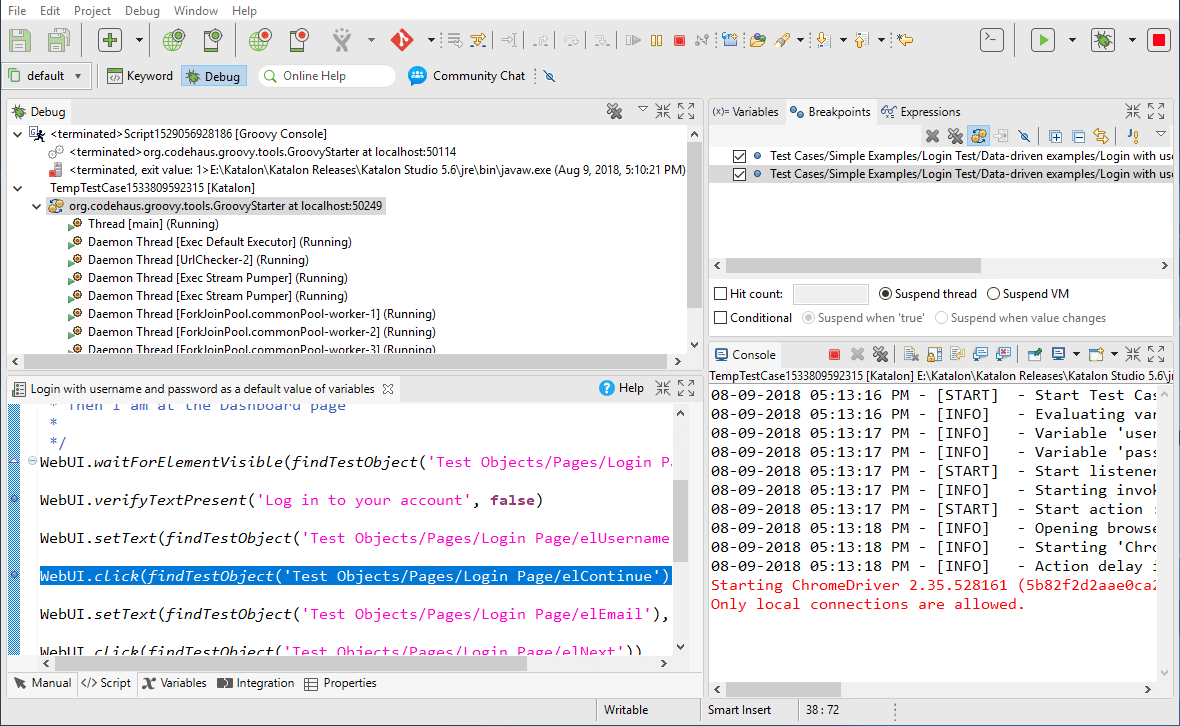Click the green bug Debug run button

[x=1103, y=40]
